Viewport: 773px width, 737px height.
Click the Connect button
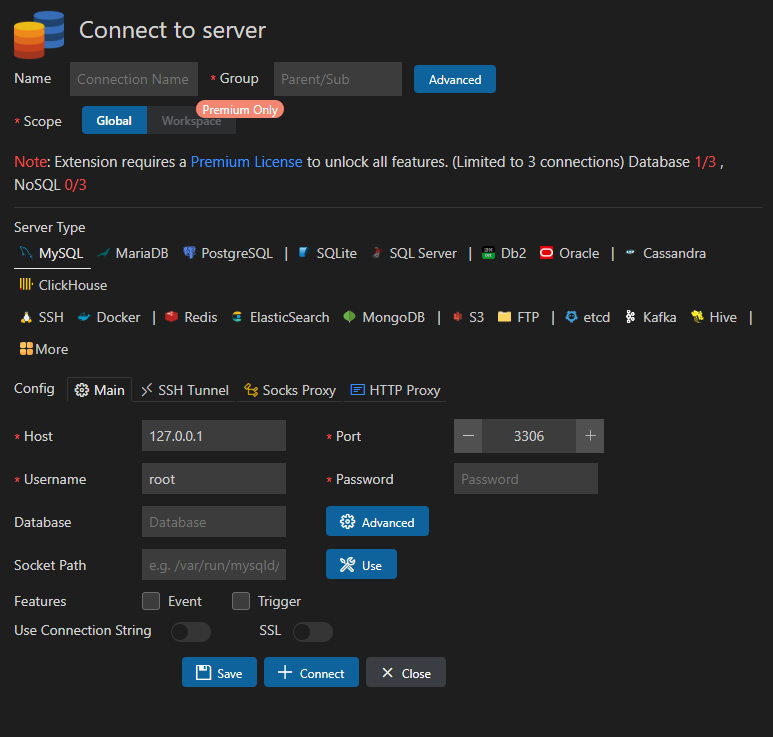[312, 672]
